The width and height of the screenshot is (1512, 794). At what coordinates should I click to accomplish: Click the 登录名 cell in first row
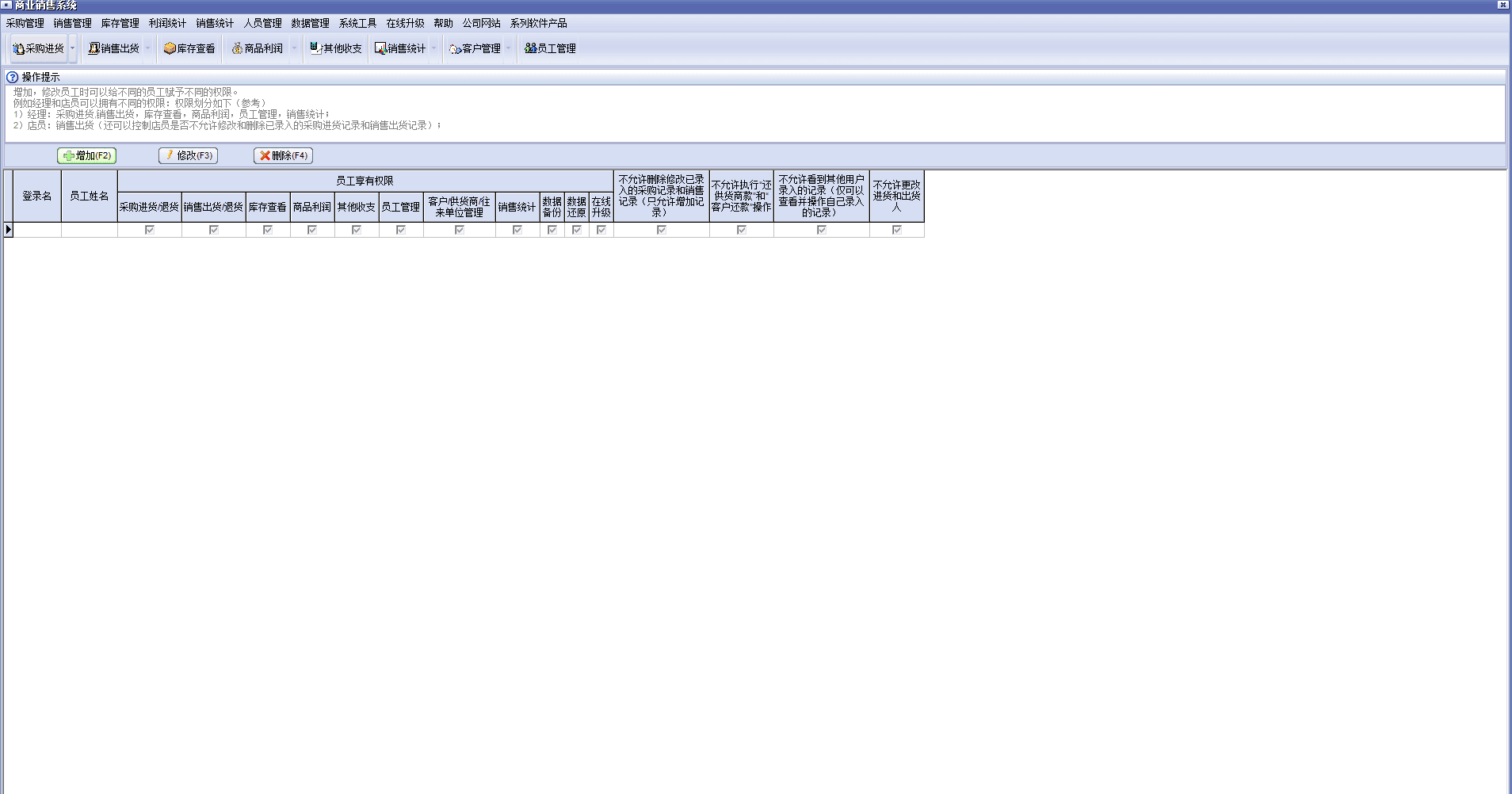pyautogui.click(x=37, y=230)
